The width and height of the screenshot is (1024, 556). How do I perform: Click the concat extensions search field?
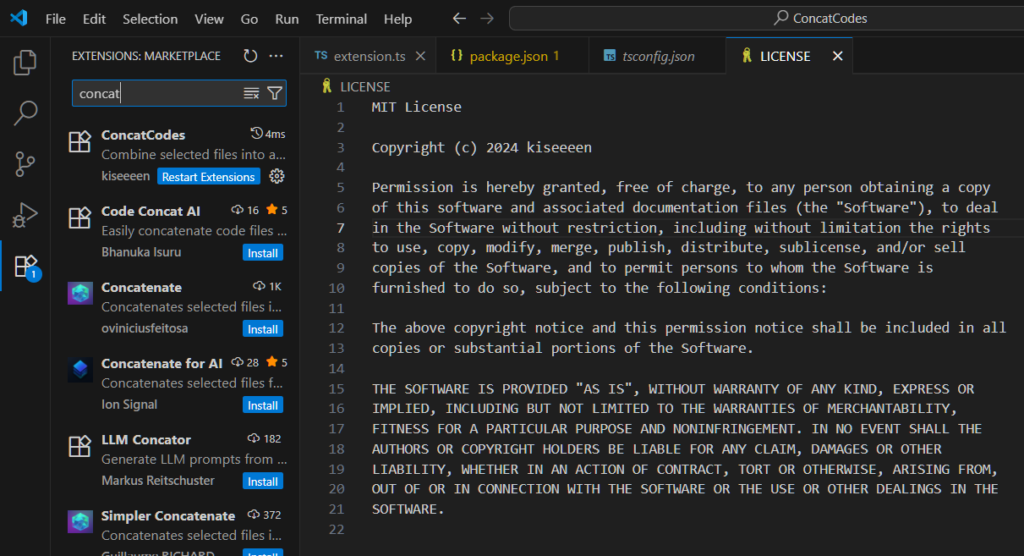click(157, 93)
